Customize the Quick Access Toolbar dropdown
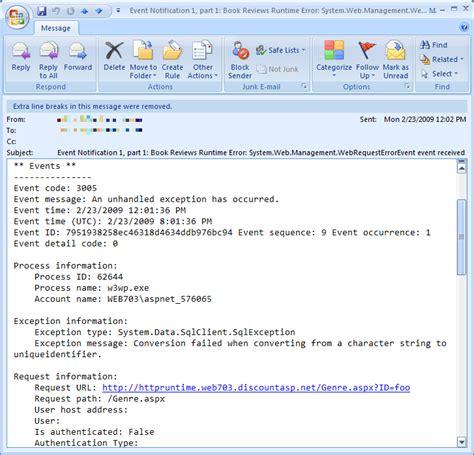474x455 pixels. [x=118, y=11]
